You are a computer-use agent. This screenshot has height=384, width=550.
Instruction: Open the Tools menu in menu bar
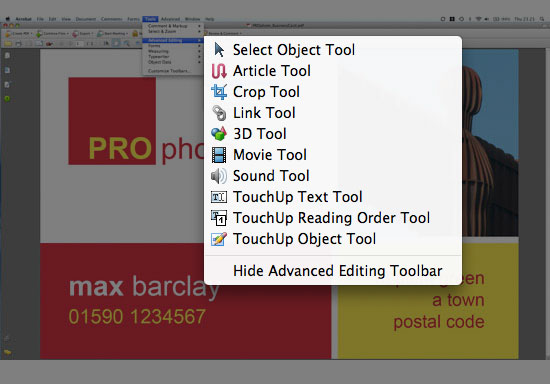click(x=150, y=19)
